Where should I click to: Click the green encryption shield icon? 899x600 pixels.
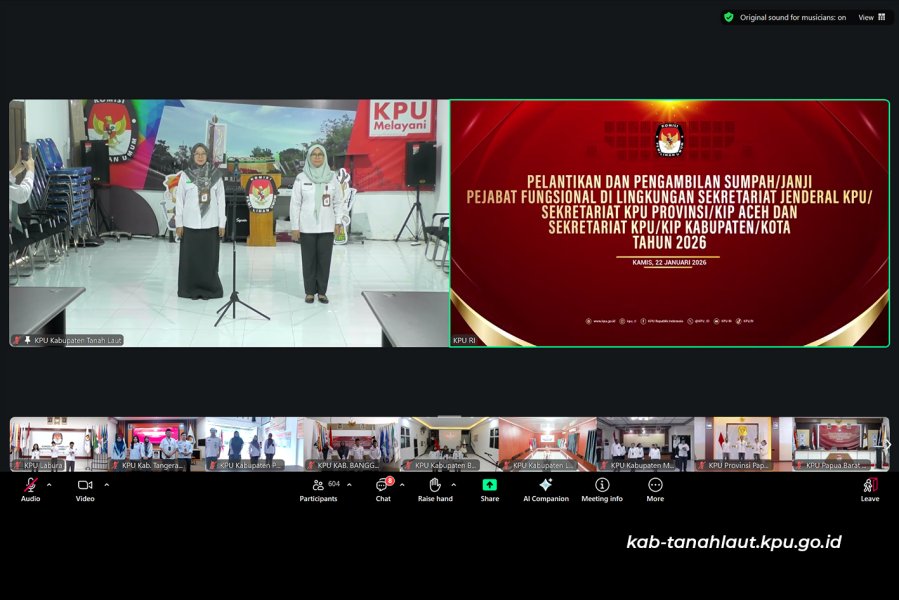click(x=729, y=17)
